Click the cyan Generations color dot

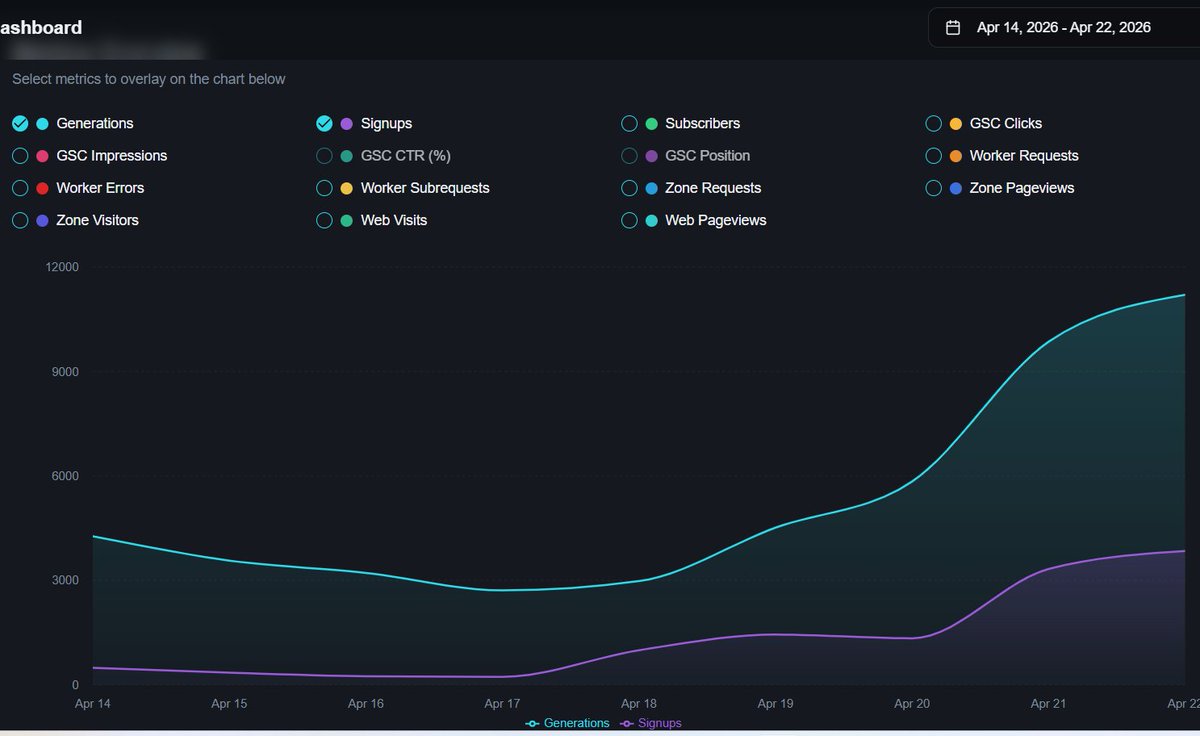point(42,124)
